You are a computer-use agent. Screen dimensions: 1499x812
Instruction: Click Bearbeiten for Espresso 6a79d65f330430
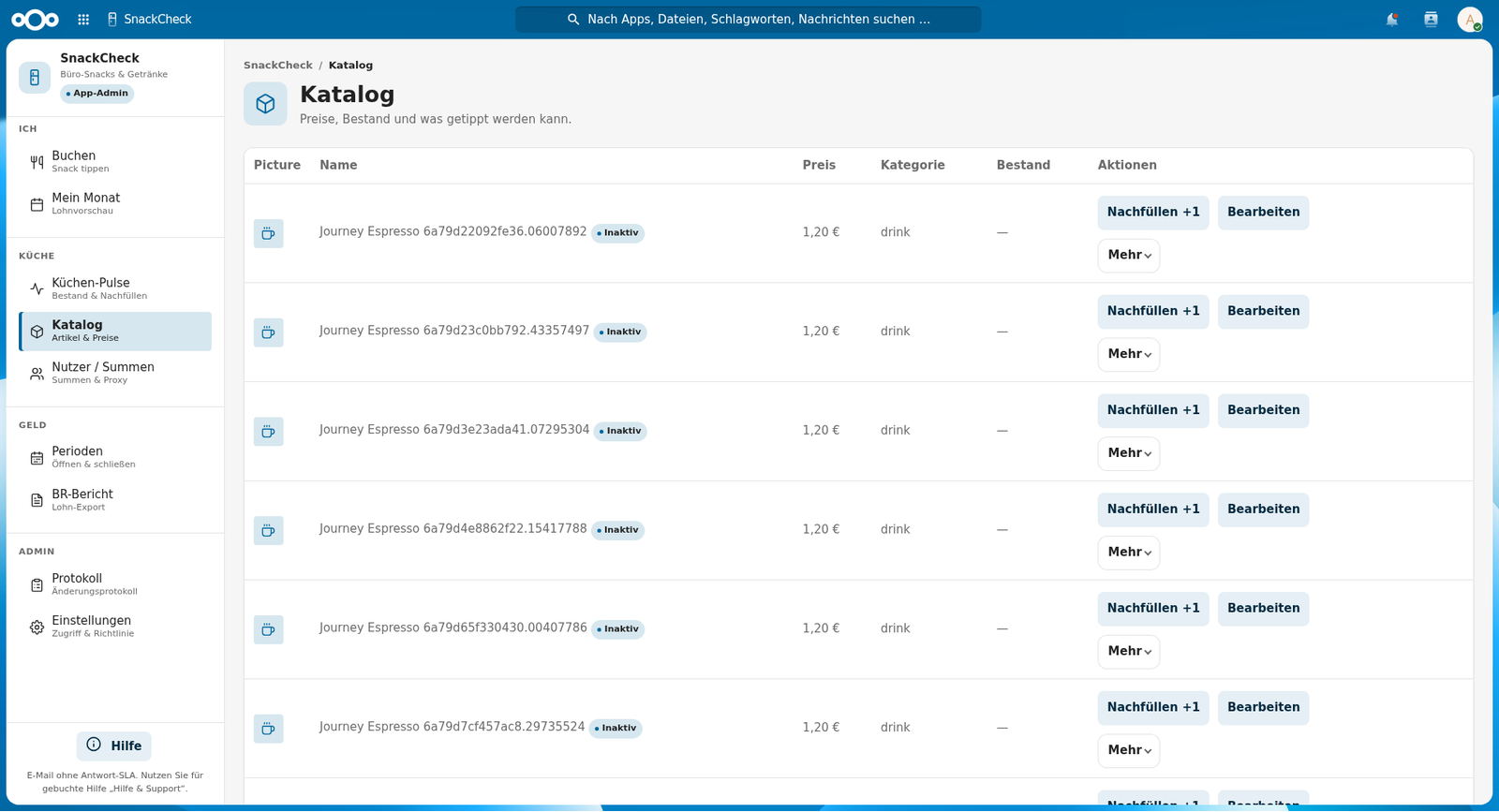[x=1264, y=609]
